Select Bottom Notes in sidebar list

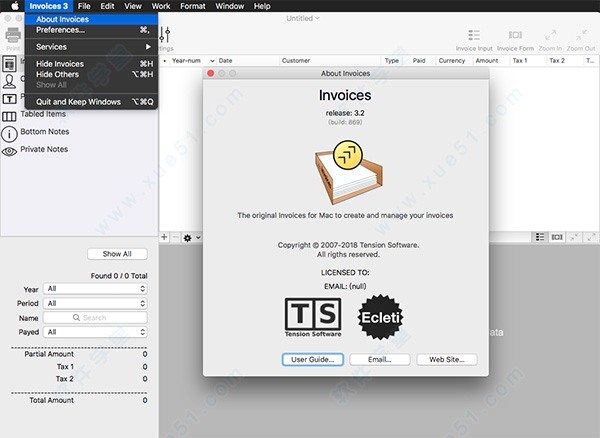pos(45,132)
